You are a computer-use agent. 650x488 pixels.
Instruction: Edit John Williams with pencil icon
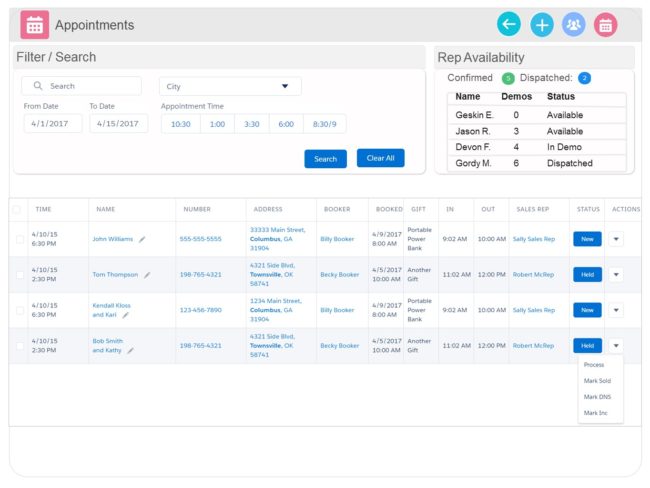[x=142, y=239]
